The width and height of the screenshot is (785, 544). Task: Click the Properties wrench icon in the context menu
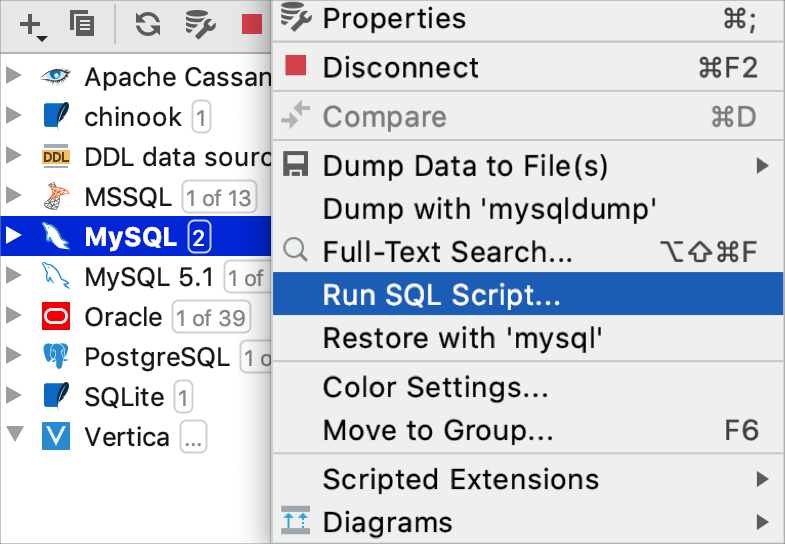tap(295, 17)
